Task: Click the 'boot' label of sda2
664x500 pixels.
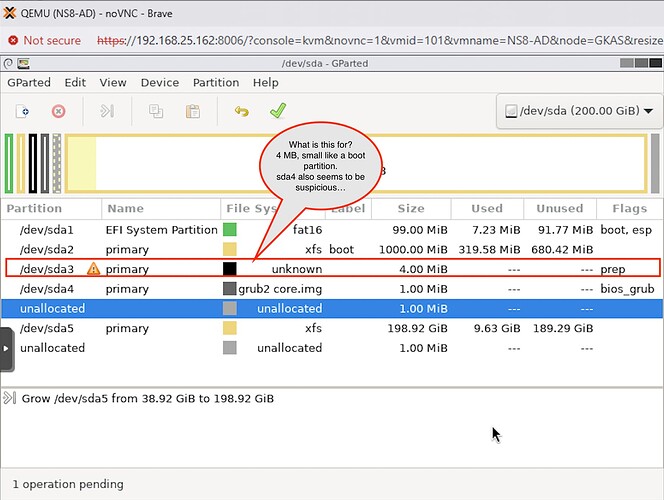Action: pyautogui.click(x=341, y=249)
